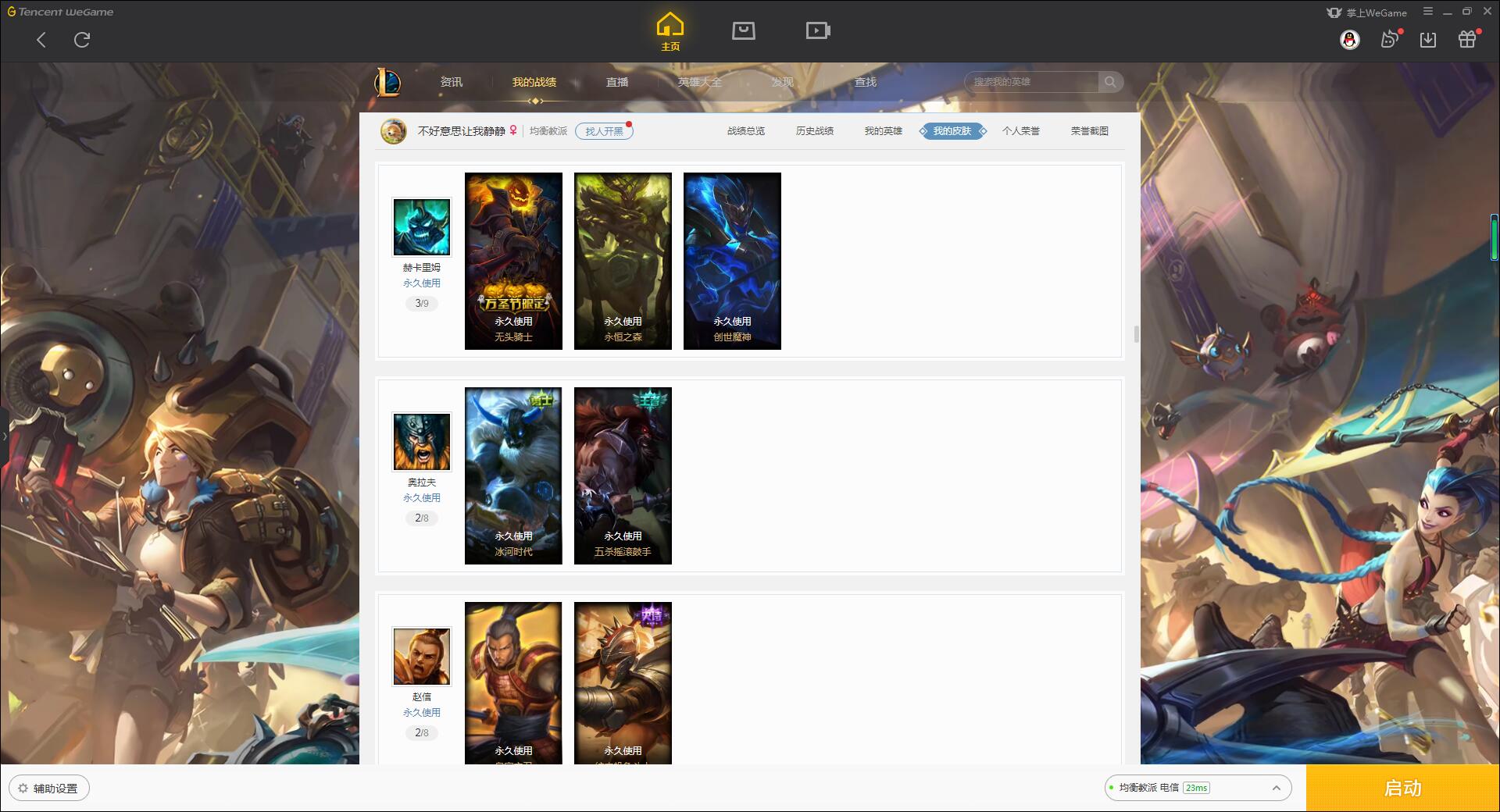Go back with the back arrow

coord(41,40)
